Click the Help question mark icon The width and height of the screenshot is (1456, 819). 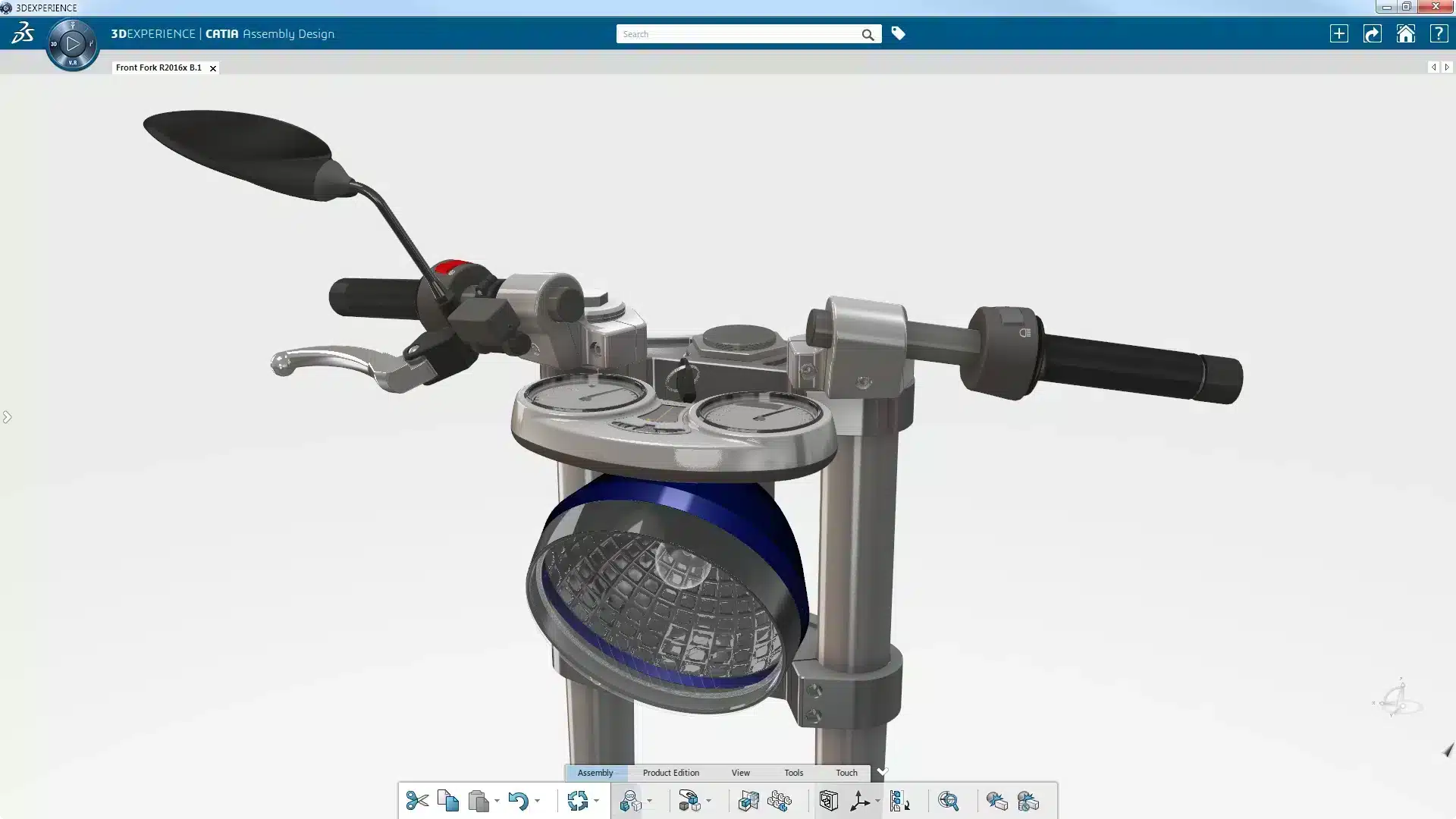(1438, 33)
